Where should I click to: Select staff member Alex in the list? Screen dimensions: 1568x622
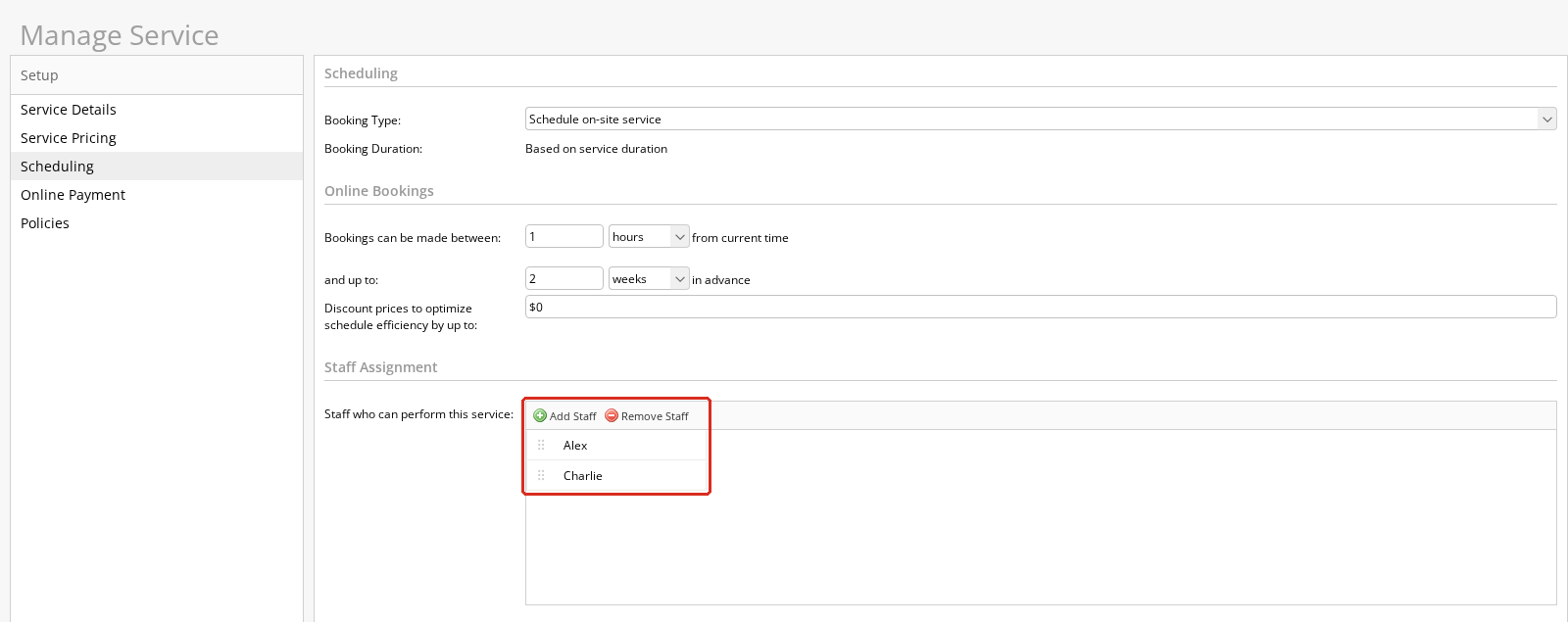575,445
